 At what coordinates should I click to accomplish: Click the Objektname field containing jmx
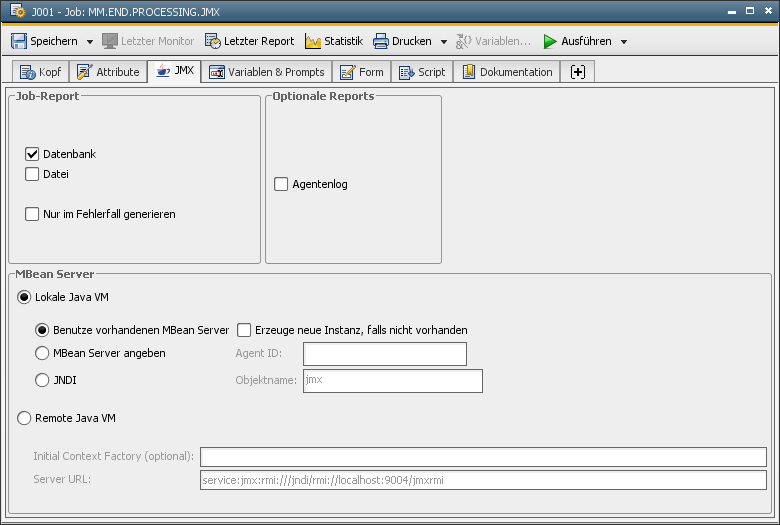(393, 381)
